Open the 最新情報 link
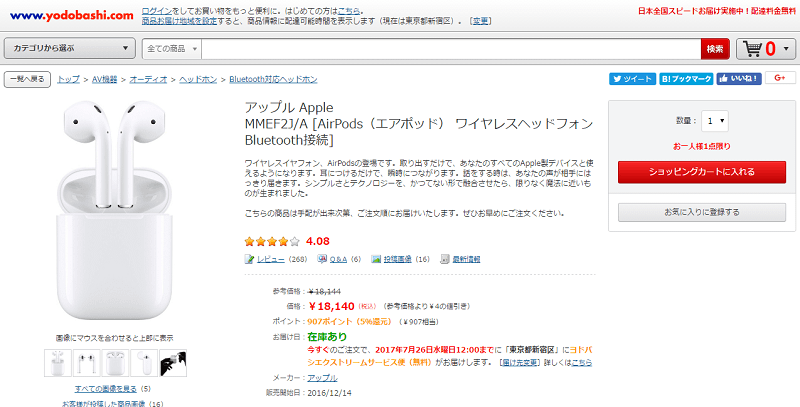 coord(466,259)
